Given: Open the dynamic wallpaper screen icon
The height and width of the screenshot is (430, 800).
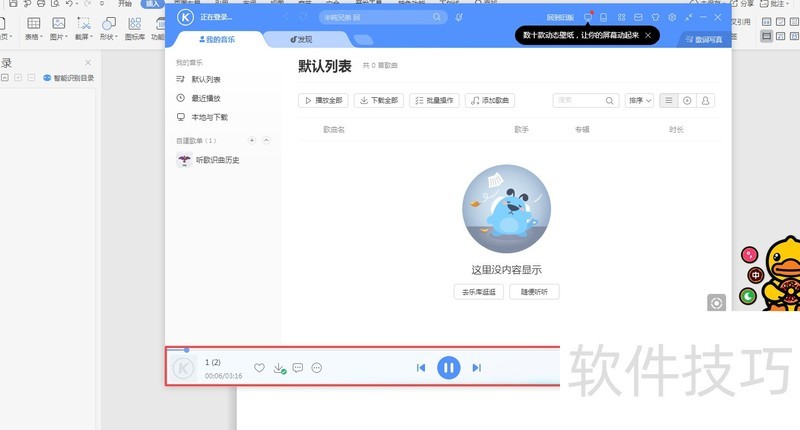Looking at the screenshot, I should (588, 17).
